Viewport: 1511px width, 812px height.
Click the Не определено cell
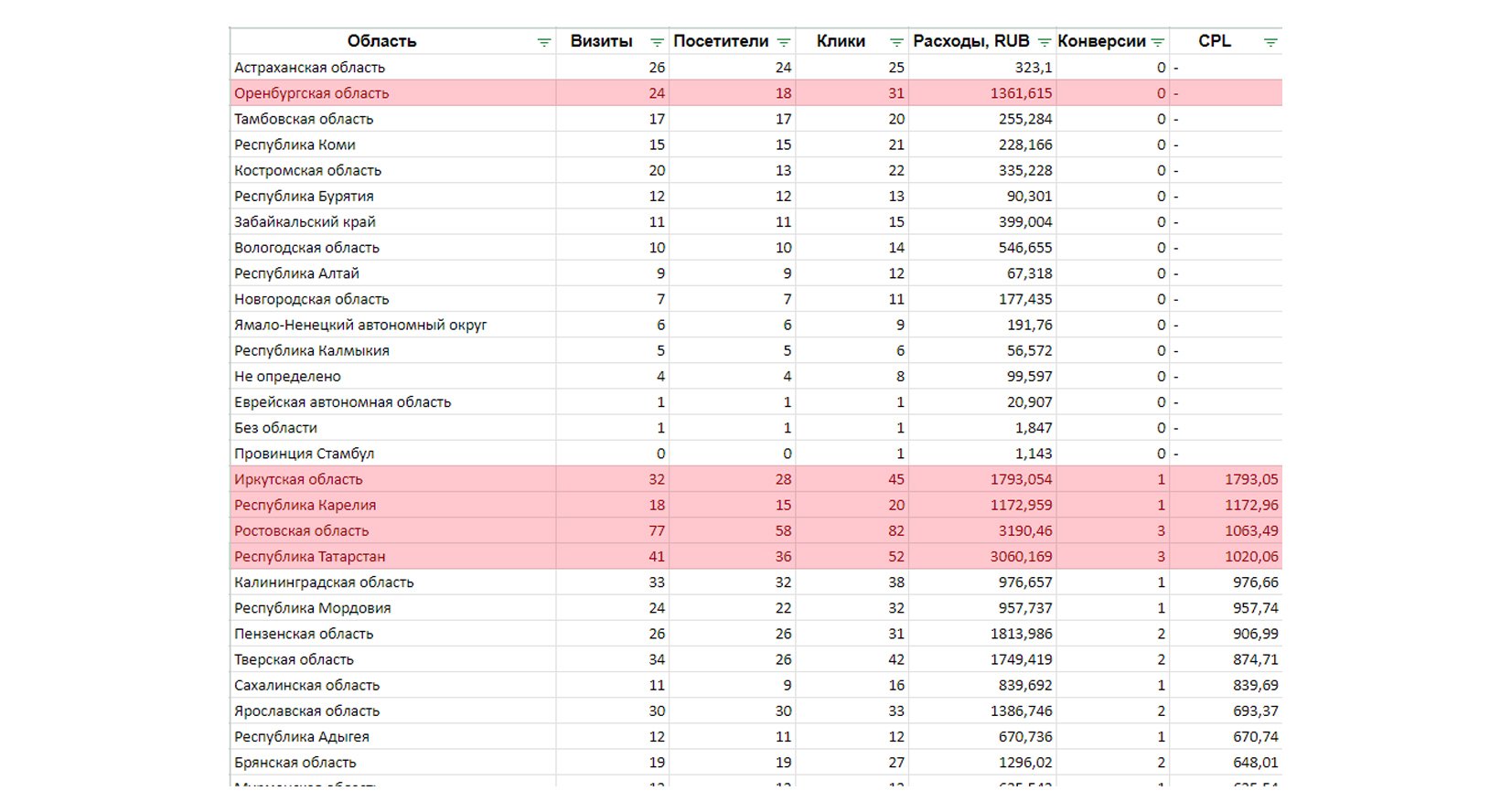(x=287, y=376)
